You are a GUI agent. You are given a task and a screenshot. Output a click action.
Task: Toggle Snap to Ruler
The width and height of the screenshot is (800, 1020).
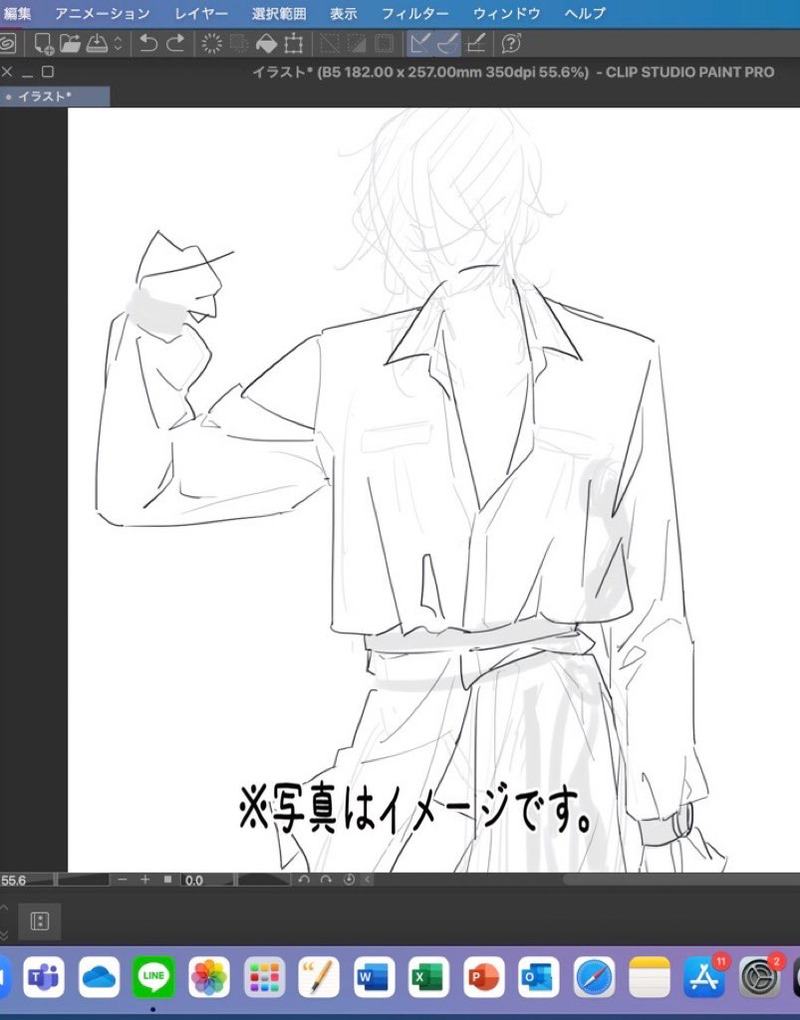[x=420, y=44]
